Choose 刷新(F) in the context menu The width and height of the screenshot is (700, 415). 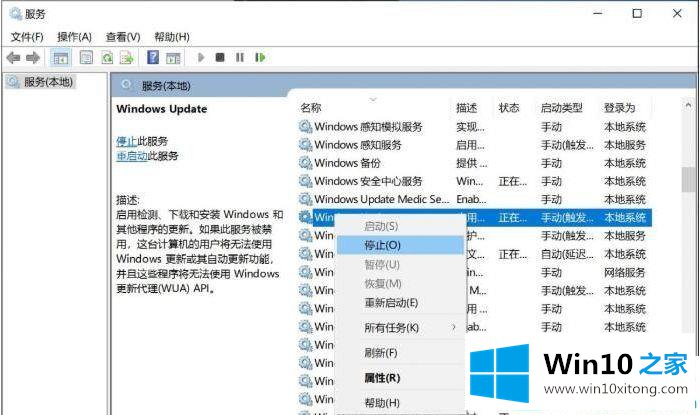pyautogui.click(x=400, y=353)
